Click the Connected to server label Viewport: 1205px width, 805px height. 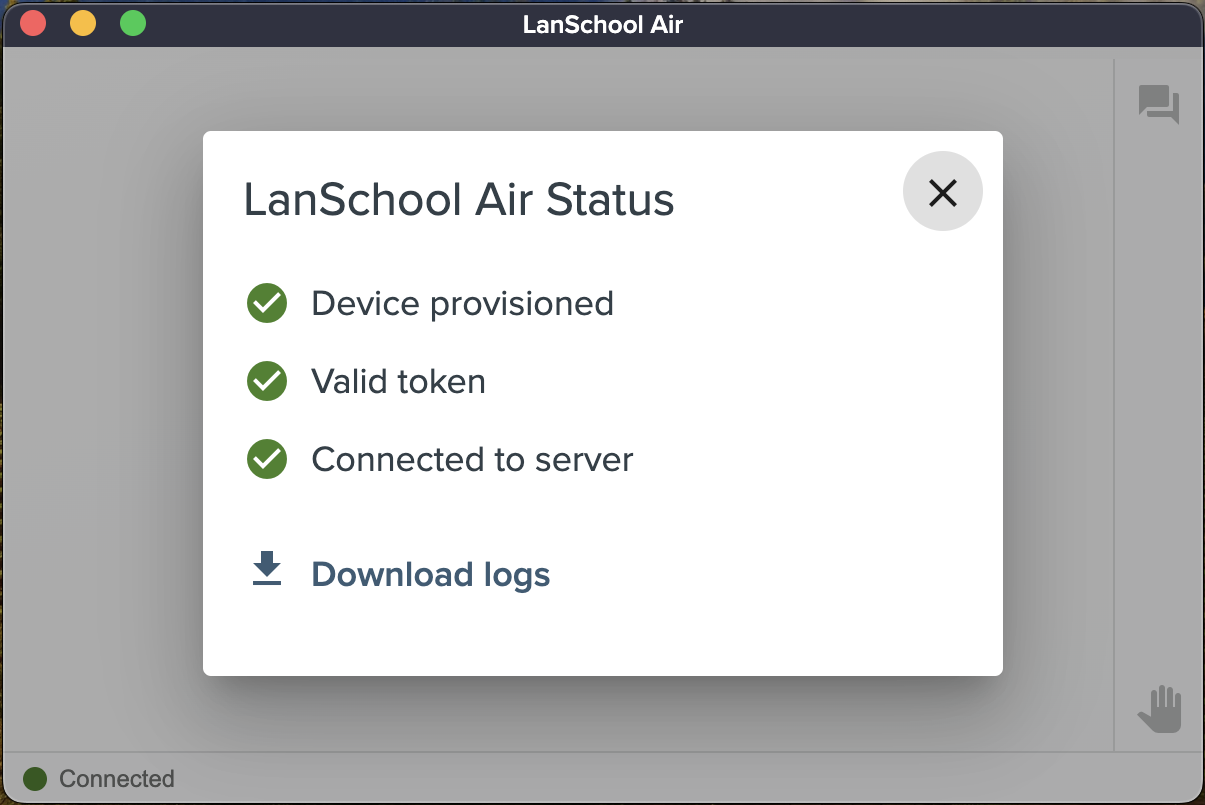(472, 459)
